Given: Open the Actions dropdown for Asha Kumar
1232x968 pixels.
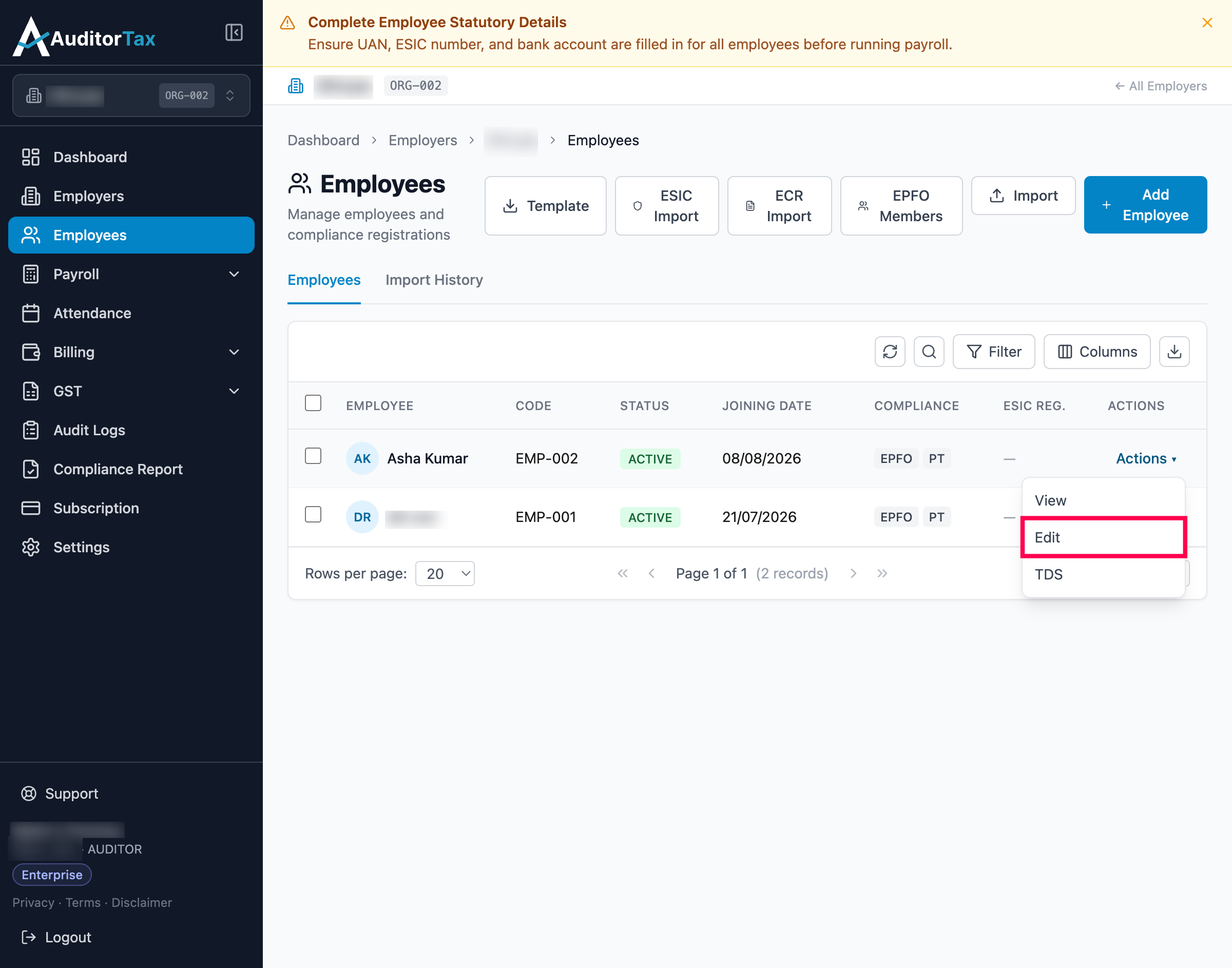Looking at the screenshot, I should tap(1146, 458).
